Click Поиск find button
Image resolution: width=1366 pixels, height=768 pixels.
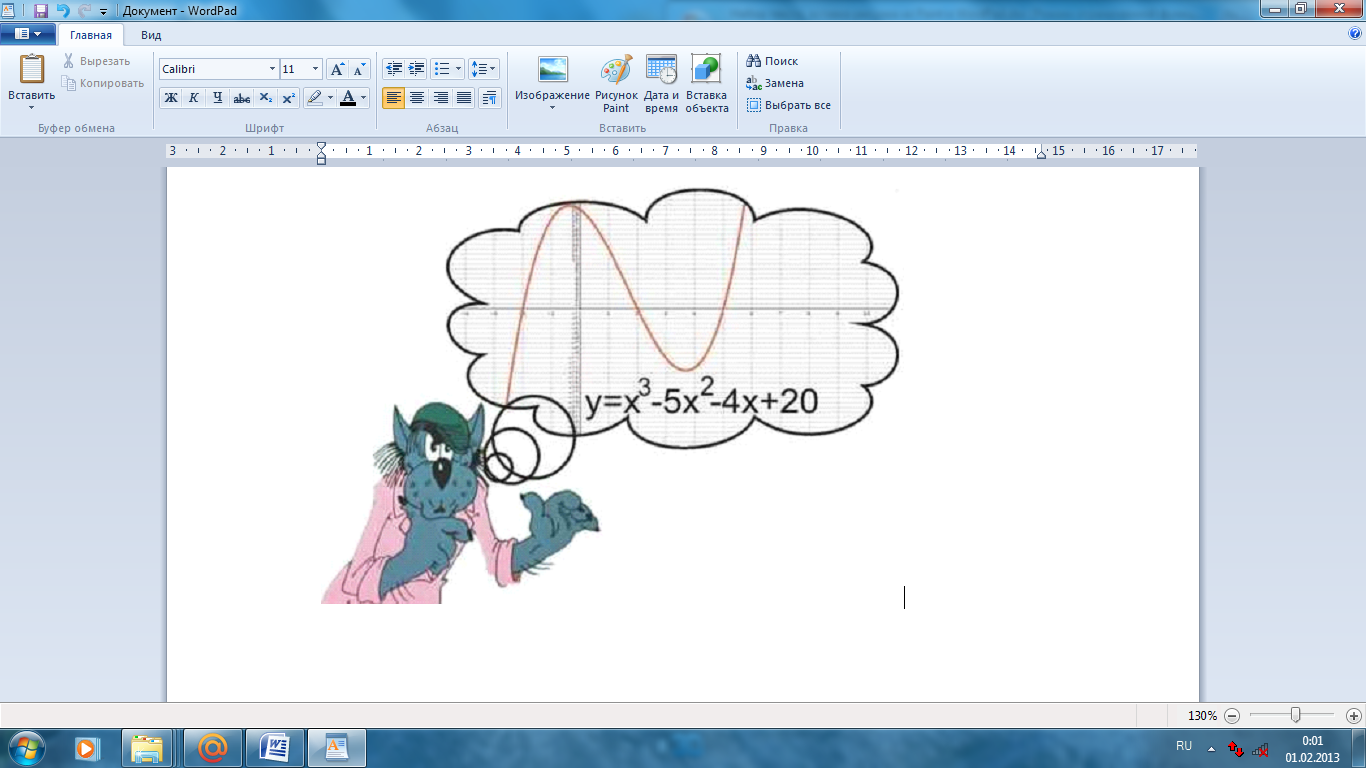tap(772, 61)
